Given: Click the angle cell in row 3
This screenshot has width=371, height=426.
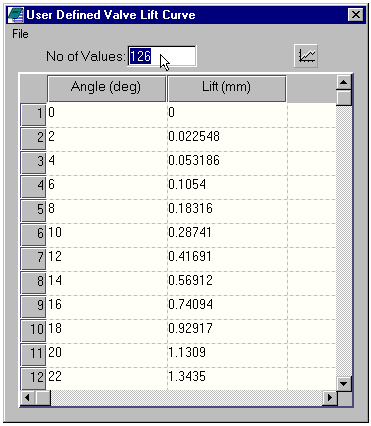Looking at the screenshot, I should [107, 162].
